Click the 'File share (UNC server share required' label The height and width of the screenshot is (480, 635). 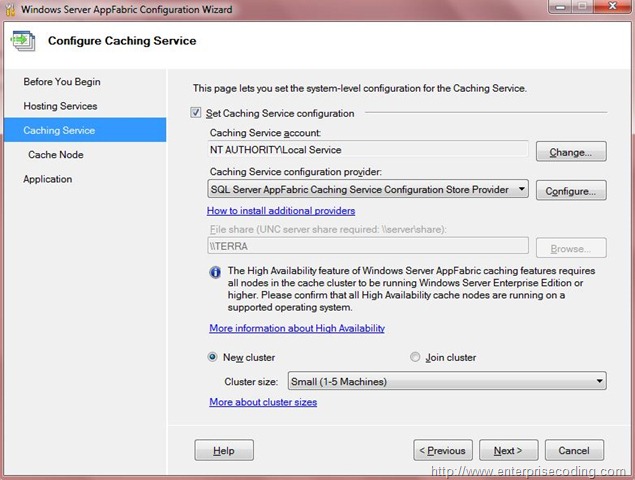point(328,229)
